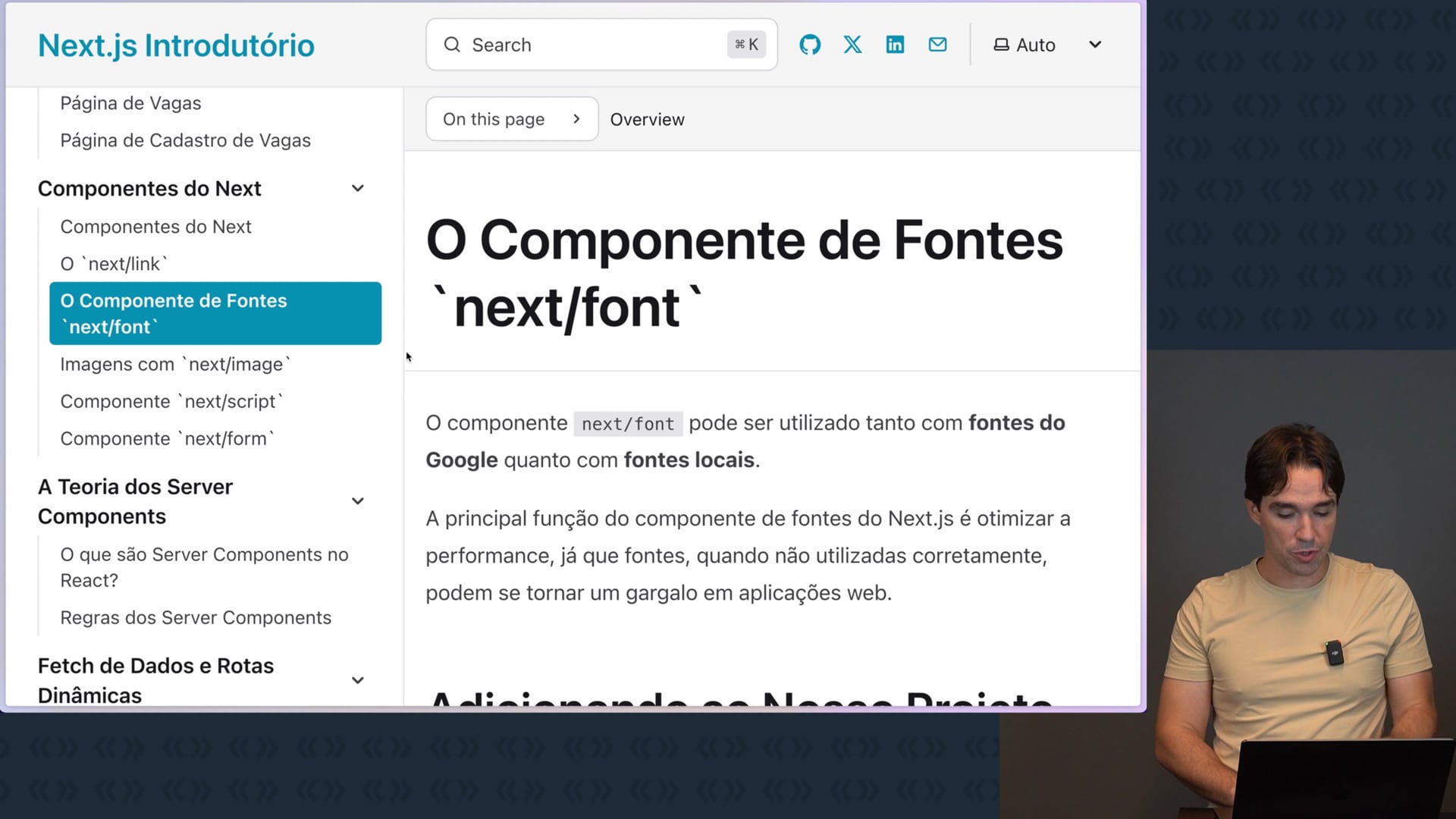Click the laptop icon beside Auto

pos(1001,45)
